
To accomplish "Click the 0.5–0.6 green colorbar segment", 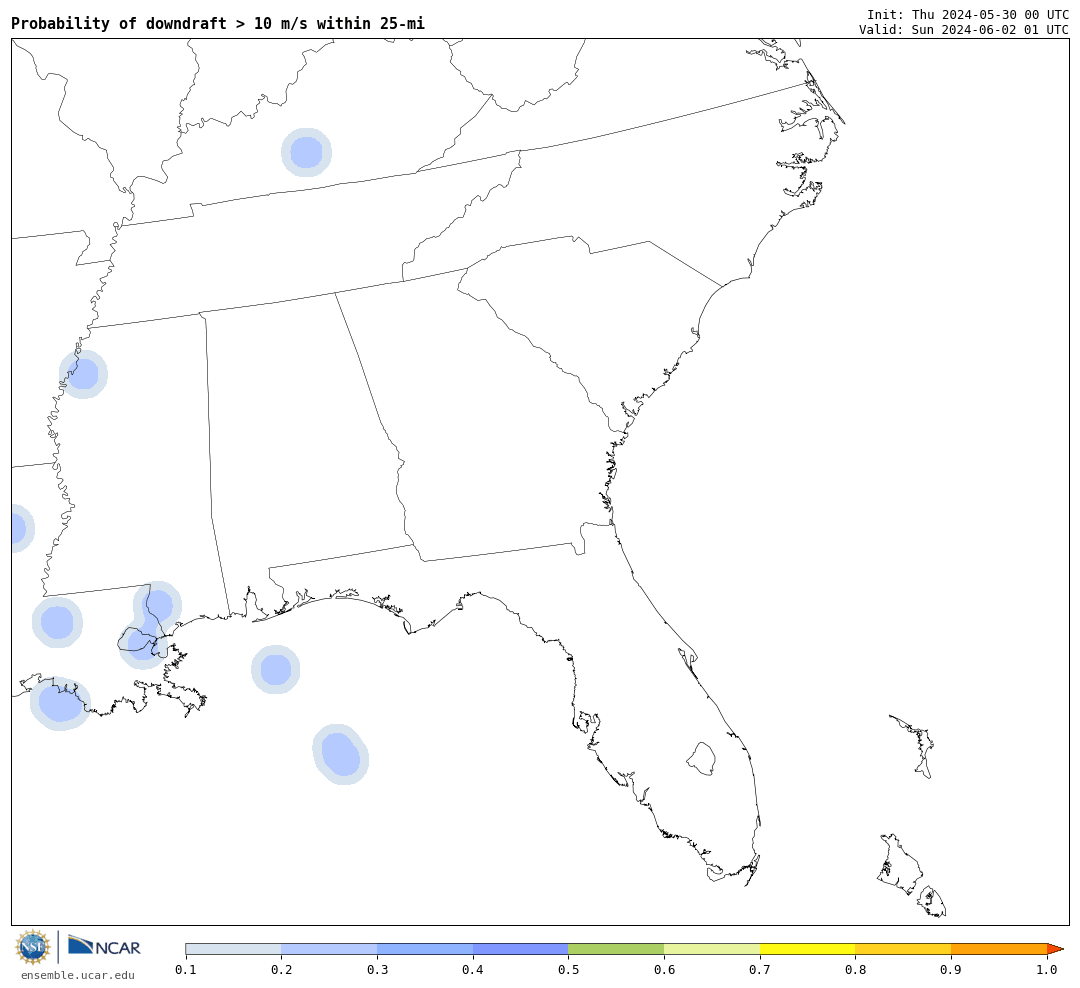I will click(616, 949).
